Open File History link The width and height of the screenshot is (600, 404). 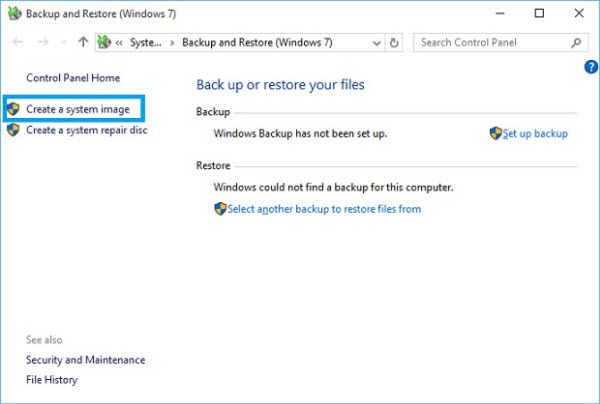(x=52, y=380)
